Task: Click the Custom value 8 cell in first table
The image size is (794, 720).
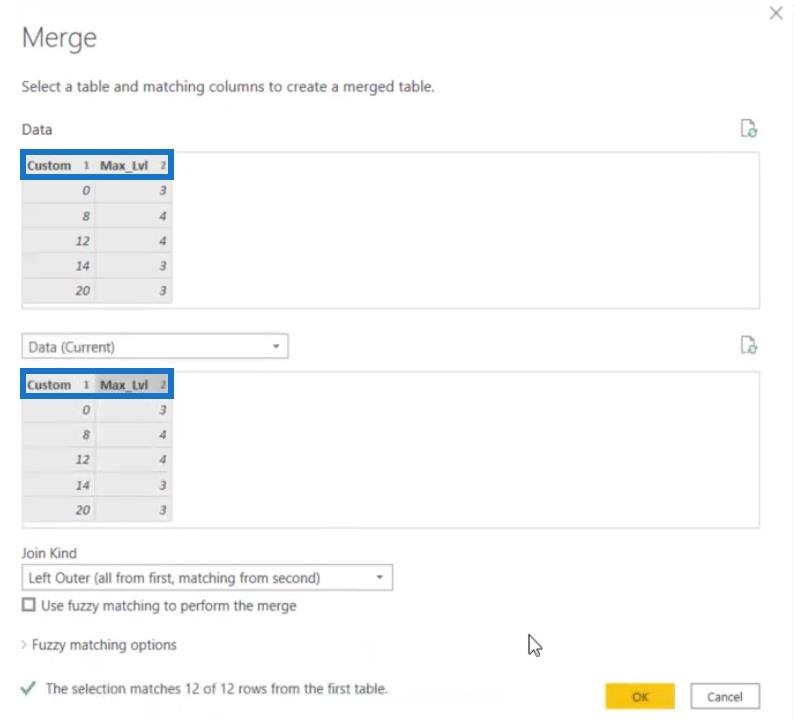Action: [x=58, y=216]
